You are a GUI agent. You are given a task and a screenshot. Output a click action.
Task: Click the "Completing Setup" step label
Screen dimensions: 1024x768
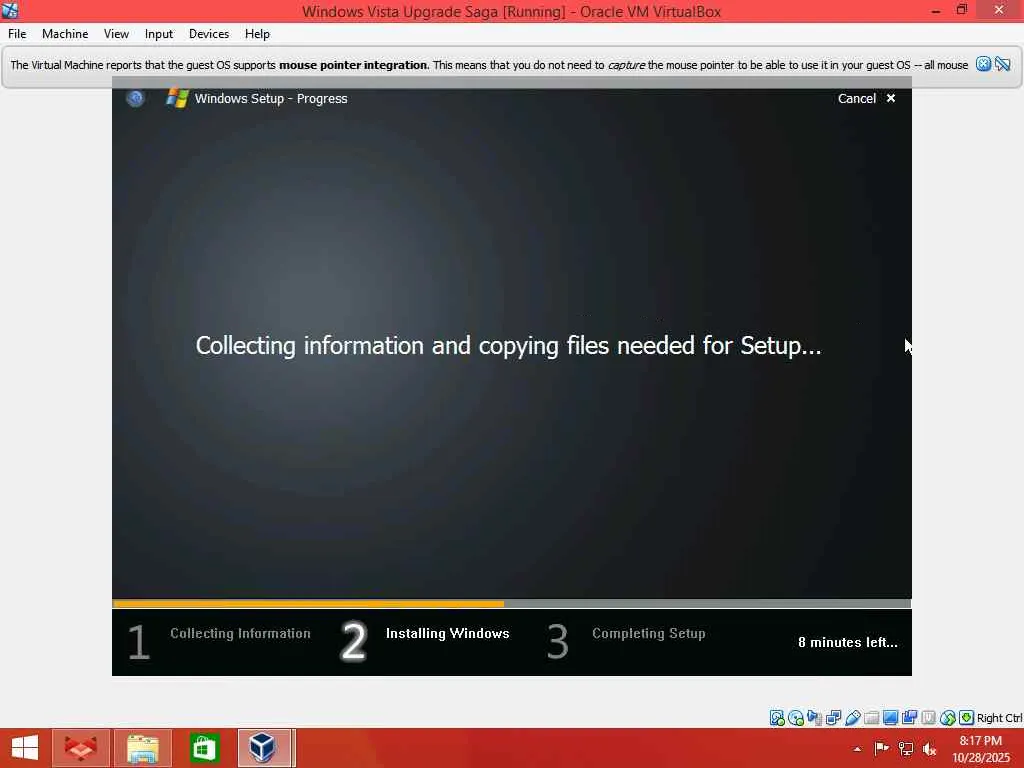coord(648,633)
